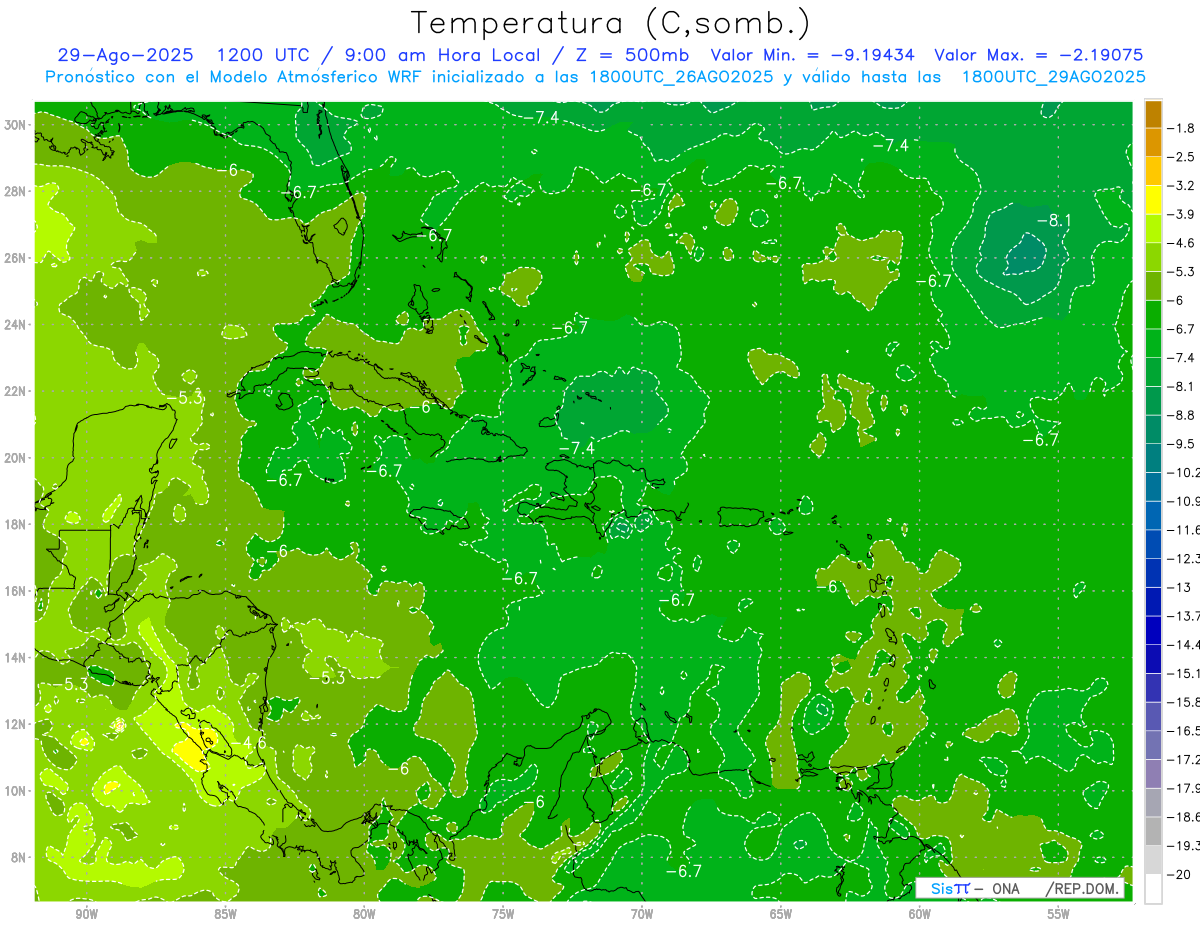This screenshot has height=927, width=1200.
Task: Click the colorbar value "-2.5"
Action: point(1182,157)
